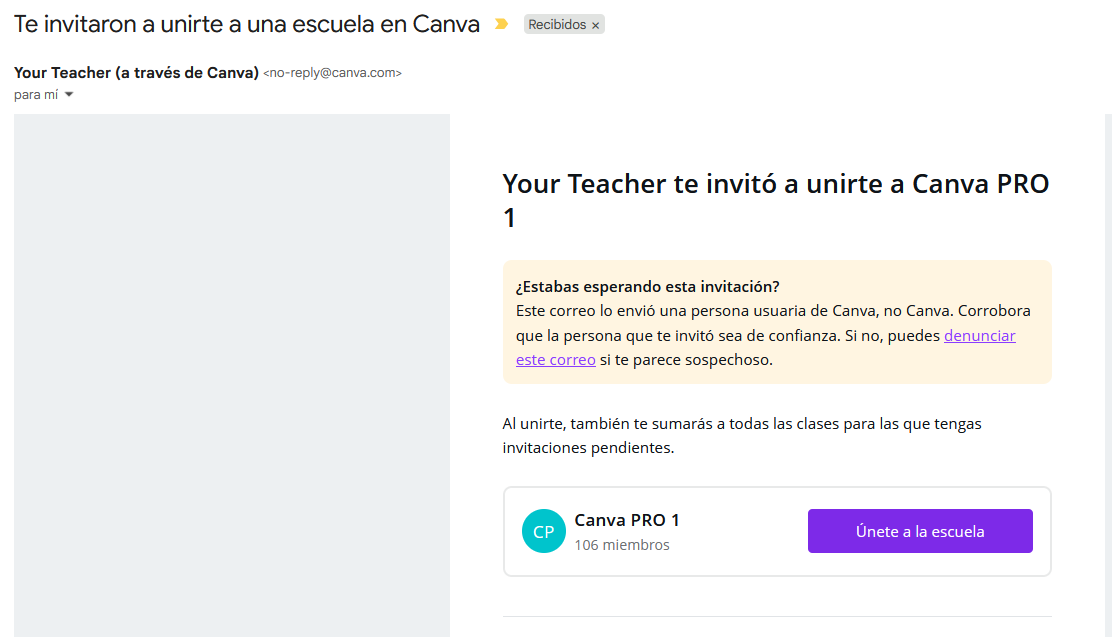Open the este correo link
Screen dimensions: 1112x637
pos(555,360)
